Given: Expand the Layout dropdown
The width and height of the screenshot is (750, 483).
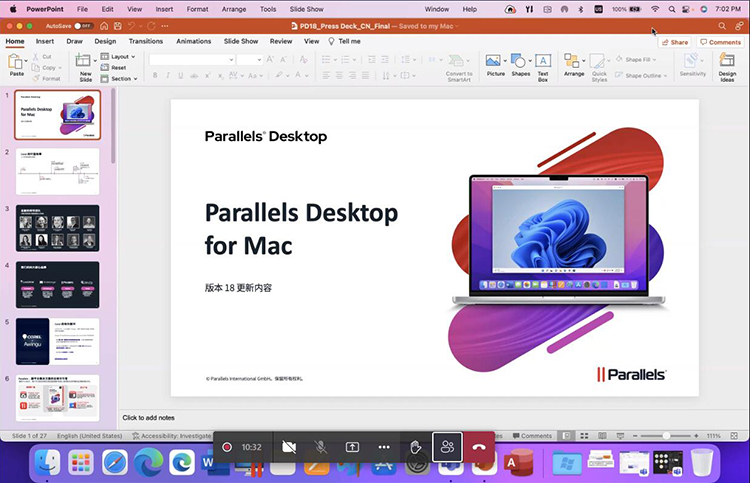Looking at the screenshot, I should click(x=118, y=56).
